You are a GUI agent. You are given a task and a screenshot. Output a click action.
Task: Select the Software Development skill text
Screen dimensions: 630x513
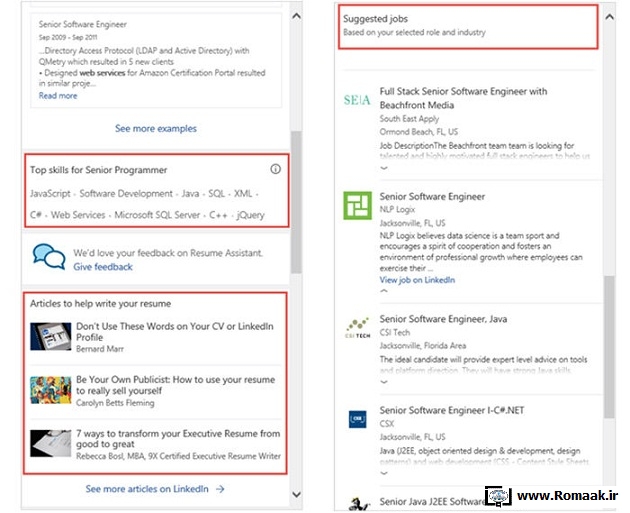(x=126, y=194)
